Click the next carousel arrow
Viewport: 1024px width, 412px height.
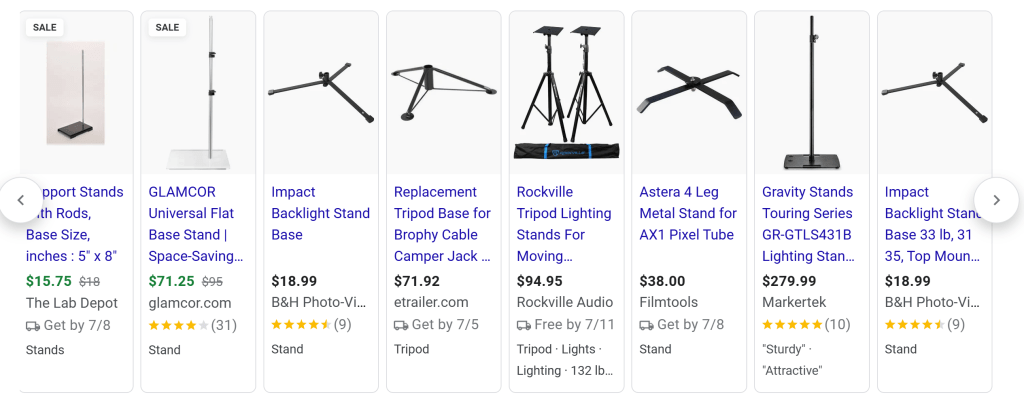(996, 200)
